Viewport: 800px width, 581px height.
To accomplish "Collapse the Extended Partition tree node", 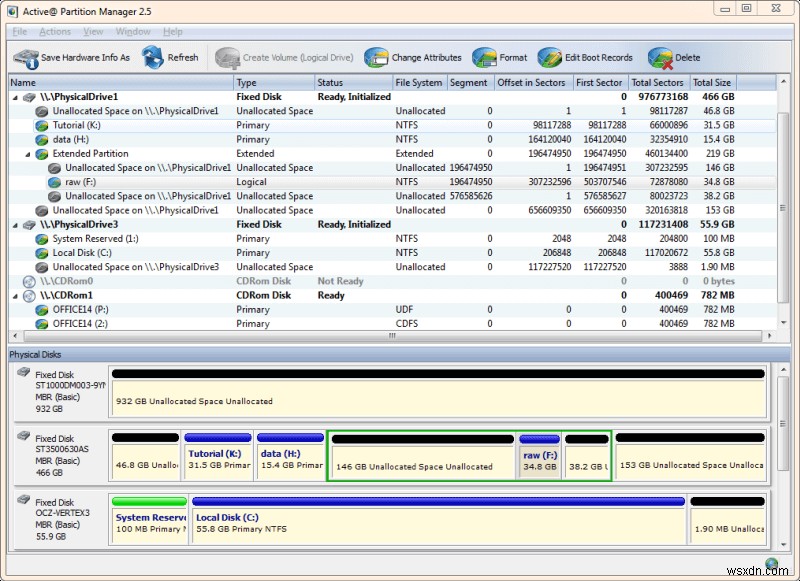I will tap(28, 154).
